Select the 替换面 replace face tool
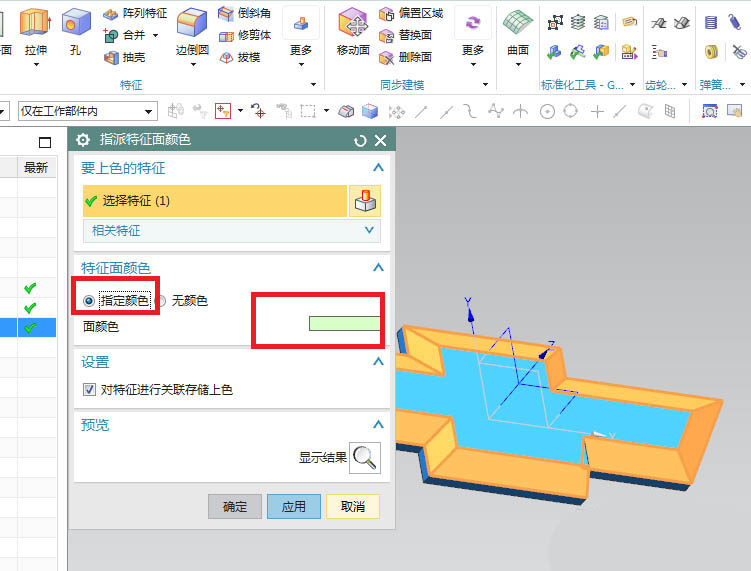 pyautogui.click(x=406, y=35)
